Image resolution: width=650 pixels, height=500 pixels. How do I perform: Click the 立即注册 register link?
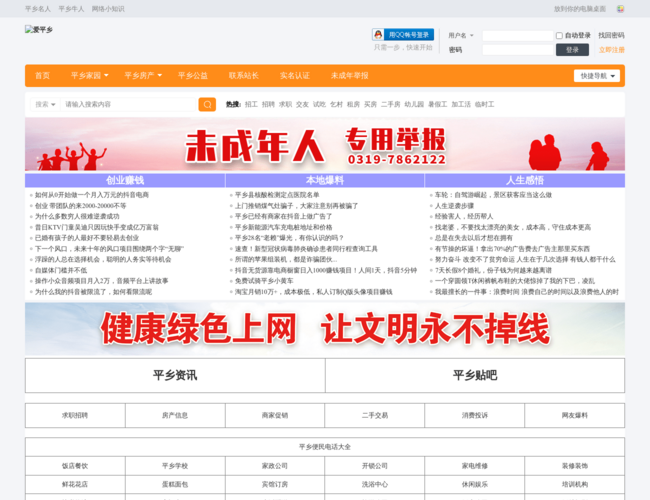611,49
